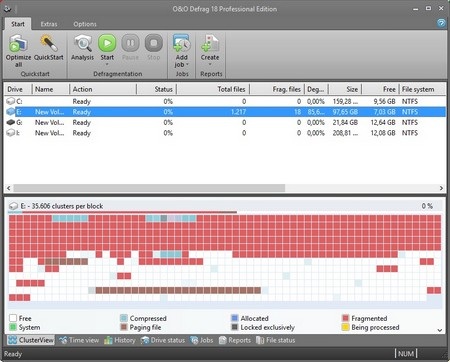The image size is (450, 362).
Task: Run Analysis with the magnifier icon
Action: [83, 44]
